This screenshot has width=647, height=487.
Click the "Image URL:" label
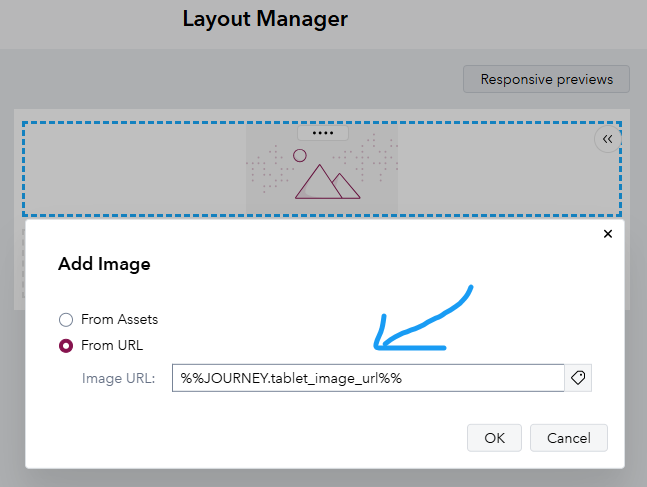point(118,378)
